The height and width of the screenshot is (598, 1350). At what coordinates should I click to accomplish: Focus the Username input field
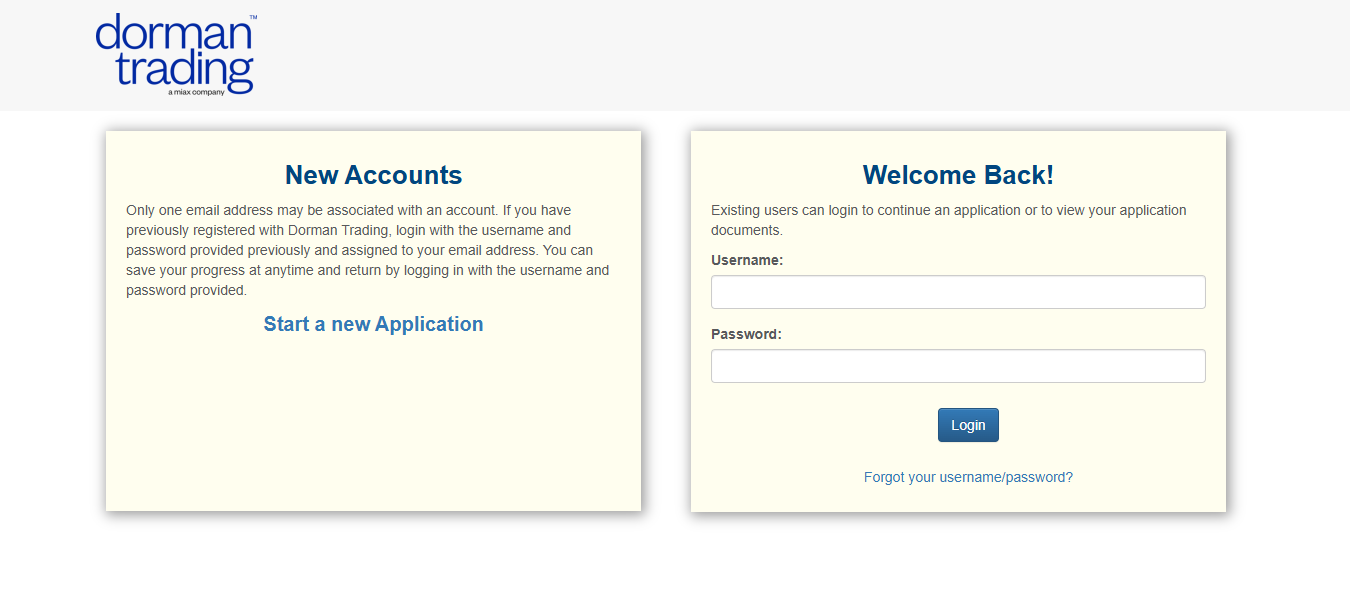[x=957, y=292]
